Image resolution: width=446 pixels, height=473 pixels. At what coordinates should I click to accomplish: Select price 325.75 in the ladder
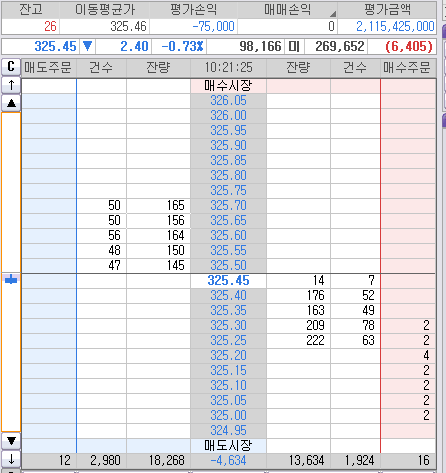228,191
